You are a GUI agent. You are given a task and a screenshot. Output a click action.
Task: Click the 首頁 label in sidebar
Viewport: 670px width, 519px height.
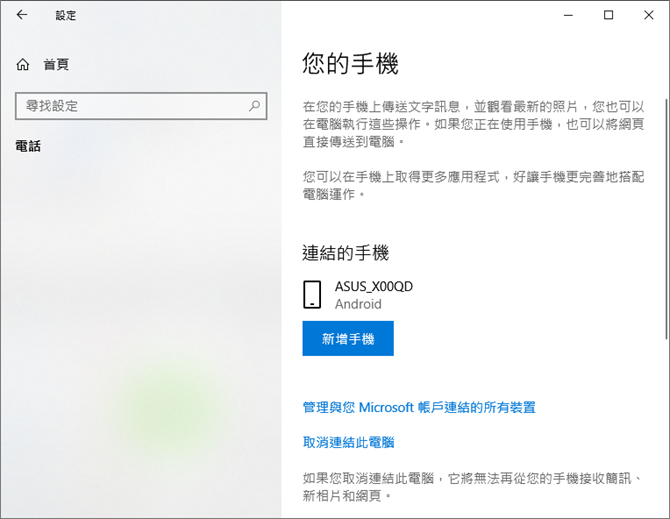56,65
